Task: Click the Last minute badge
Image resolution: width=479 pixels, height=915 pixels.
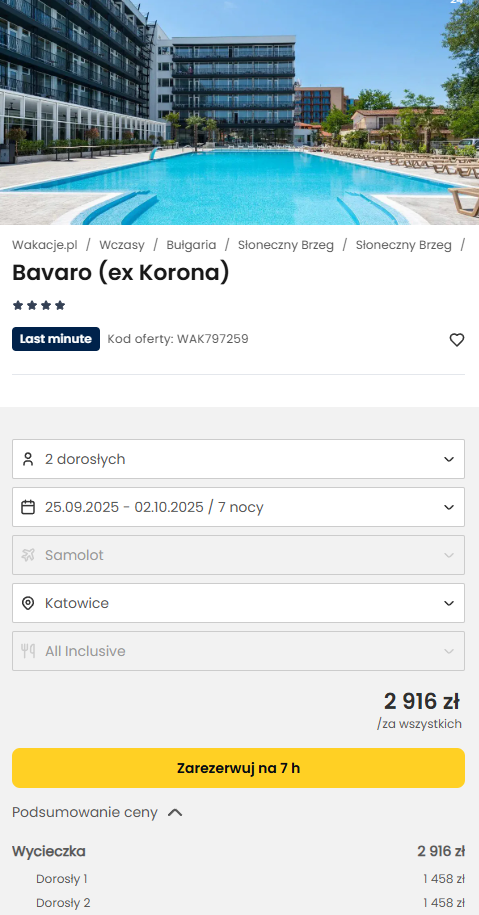Action: pyautogui.click(x=56, y=339)
